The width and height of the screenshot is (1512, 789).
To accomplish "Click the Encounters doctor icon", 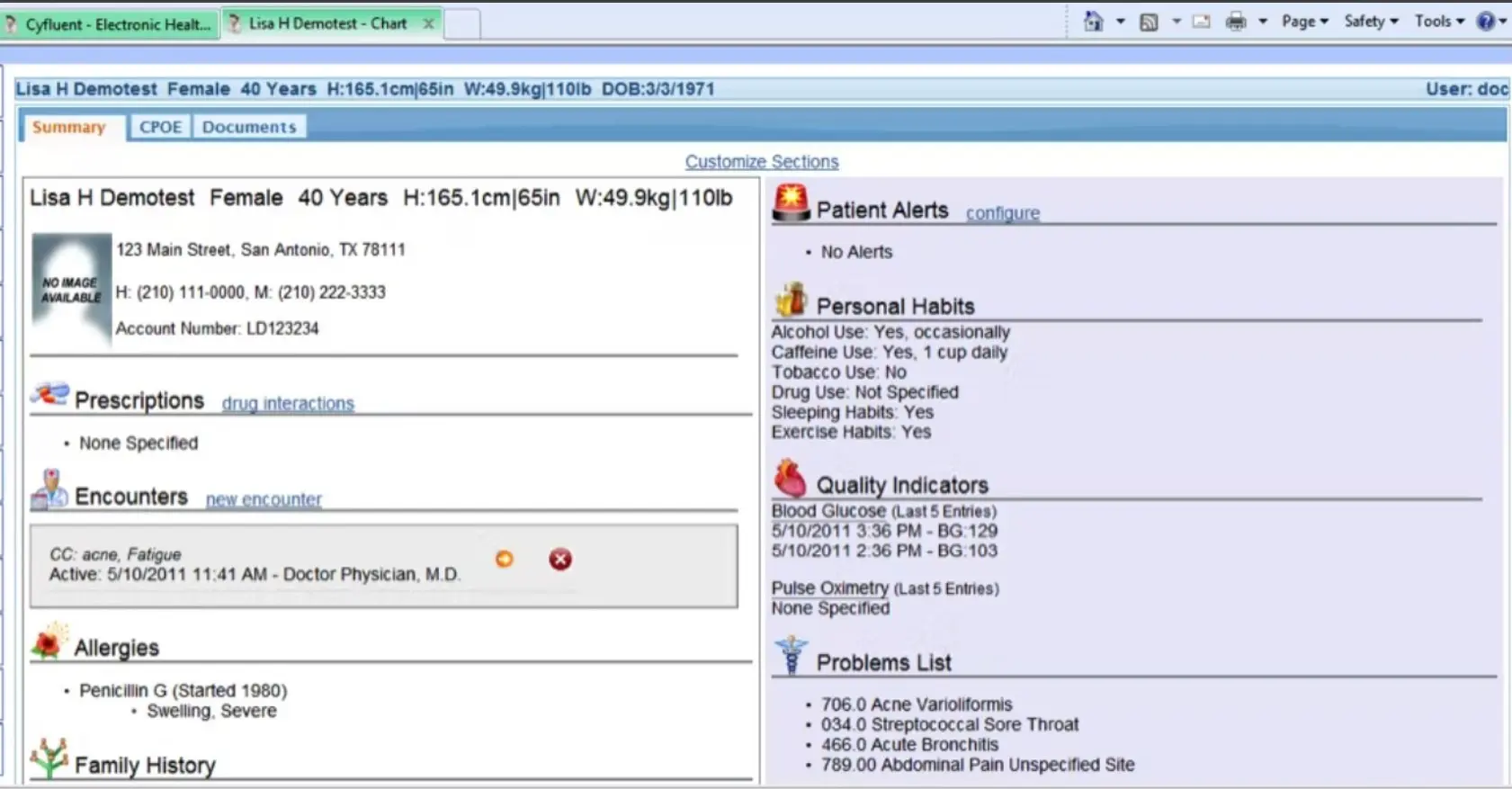I will [x=49, y=489].
